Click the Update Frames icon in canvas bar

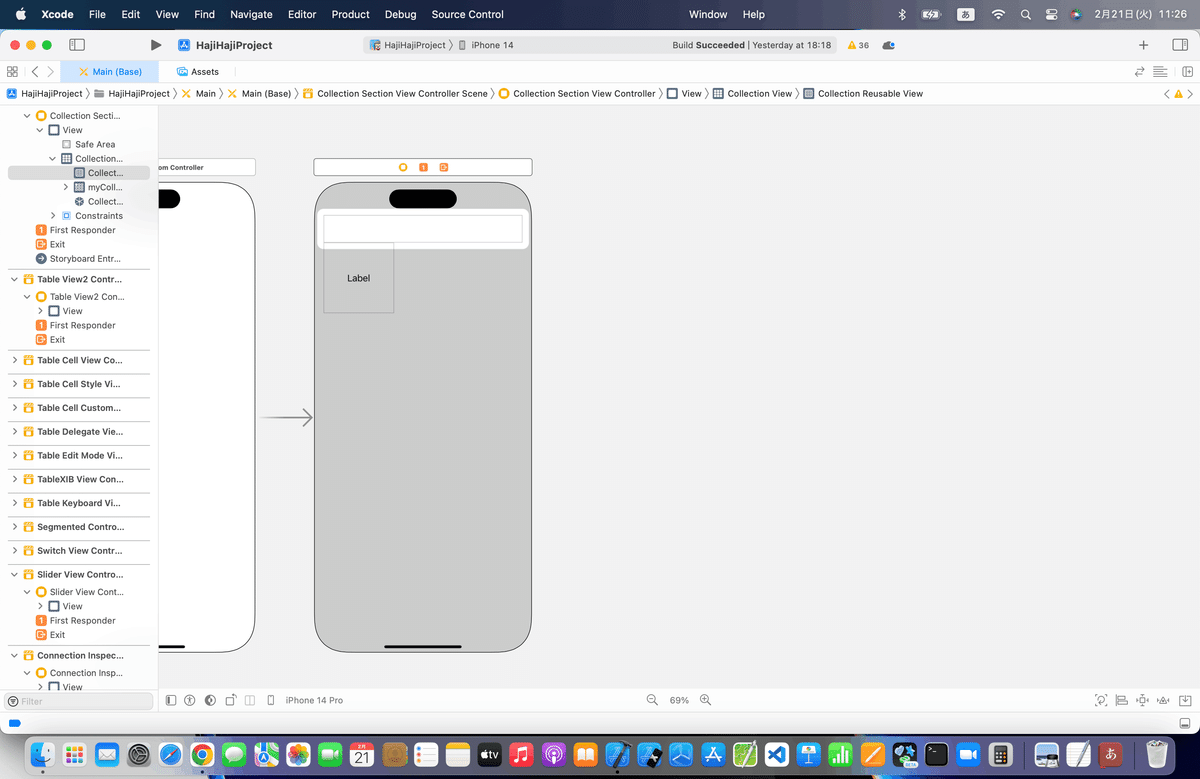(x=1101, y=700)
